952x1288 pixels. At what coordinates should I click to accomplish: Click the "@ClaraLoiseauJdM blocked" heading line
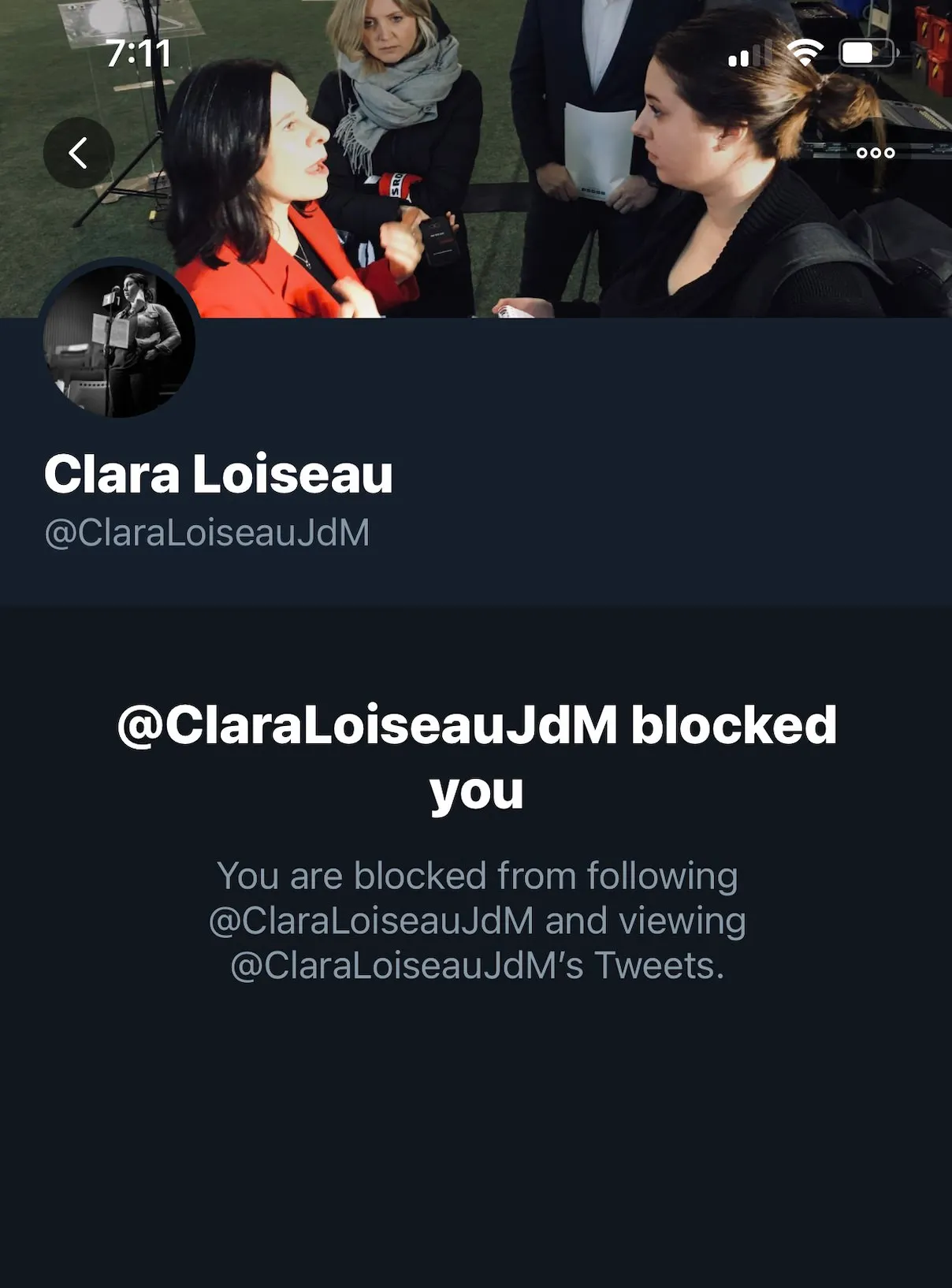click(477, 724)
